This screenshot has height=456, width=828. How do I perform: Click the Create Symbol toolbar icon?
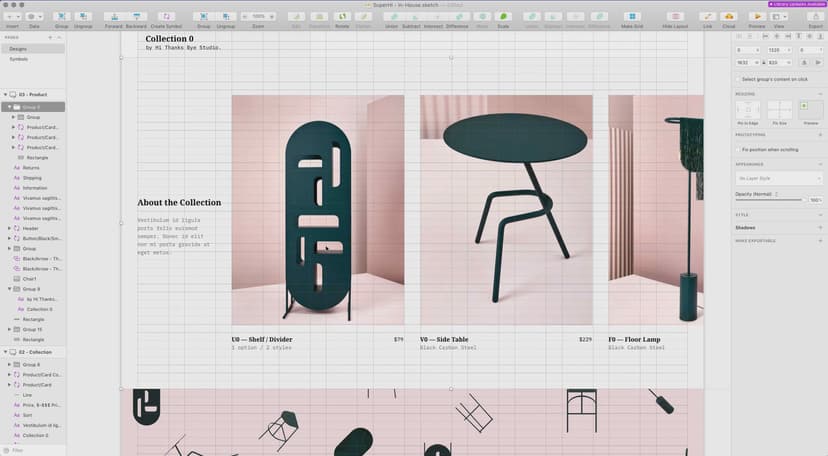pyautogui.click(x=165, y=17)
